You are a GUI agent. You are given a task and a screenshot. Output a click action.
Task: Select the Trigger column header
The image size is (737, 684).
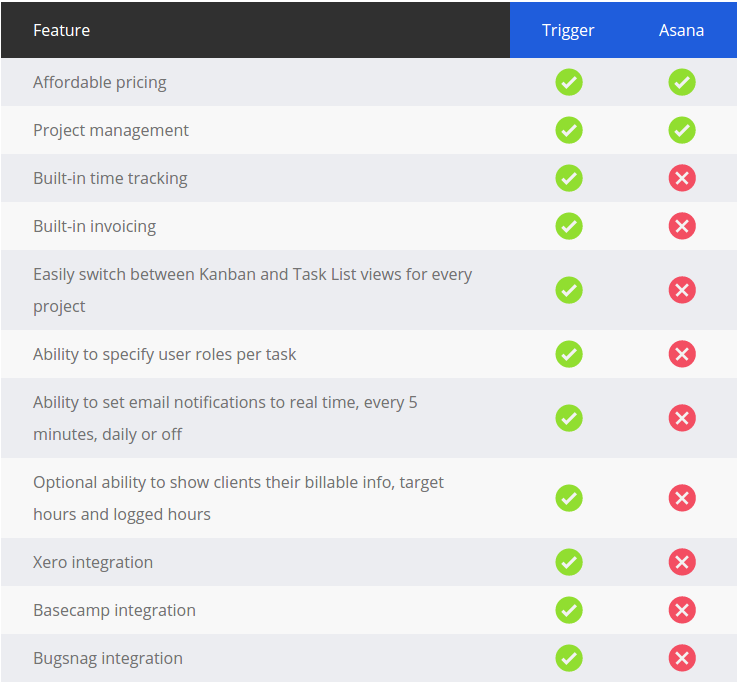pos(568,31)
